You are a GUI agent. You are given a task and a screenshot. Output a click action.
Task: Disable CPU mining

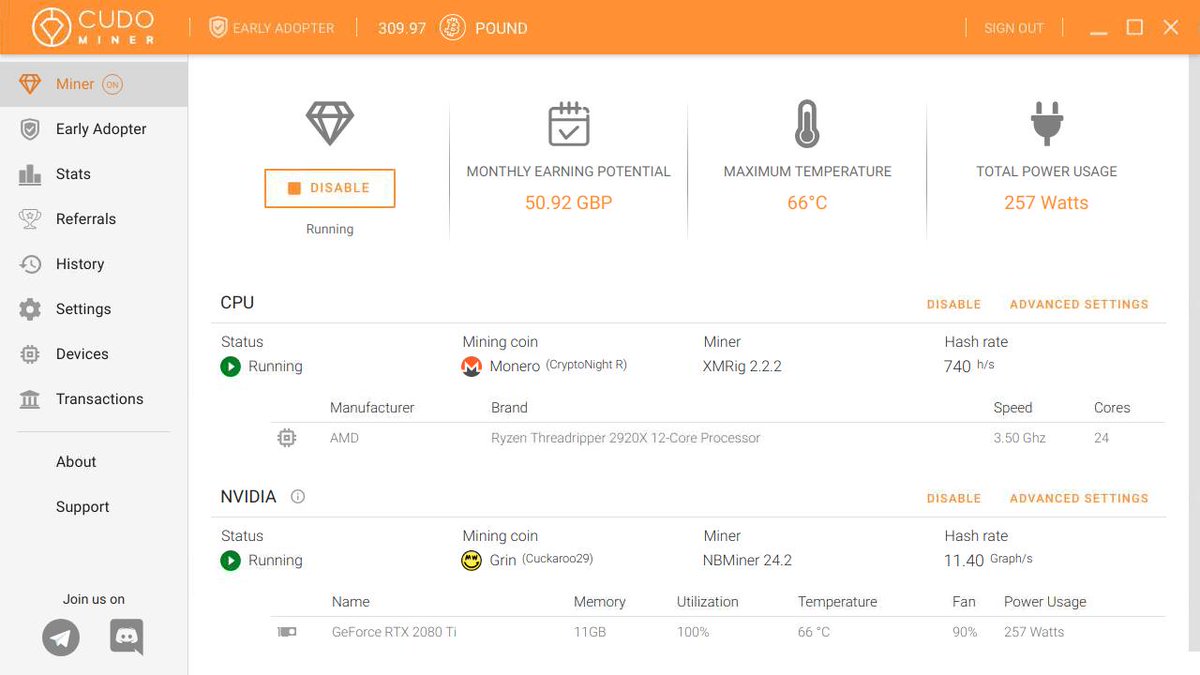coord(954,304)
